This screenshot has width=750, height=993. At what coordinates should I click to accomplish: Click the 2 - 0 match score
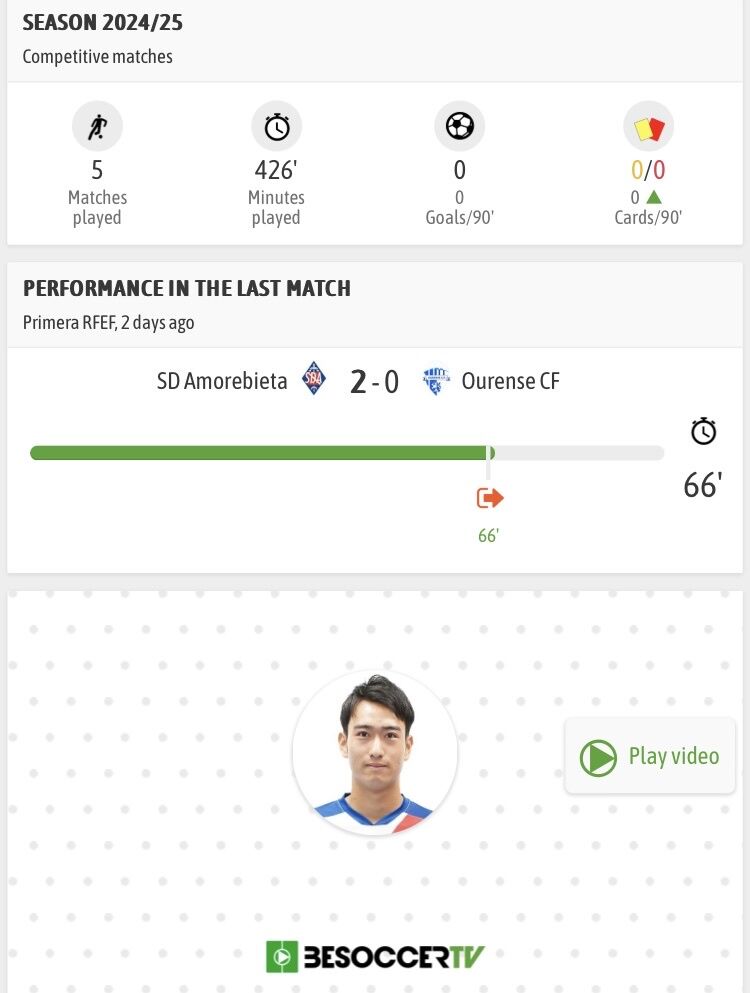374,382
